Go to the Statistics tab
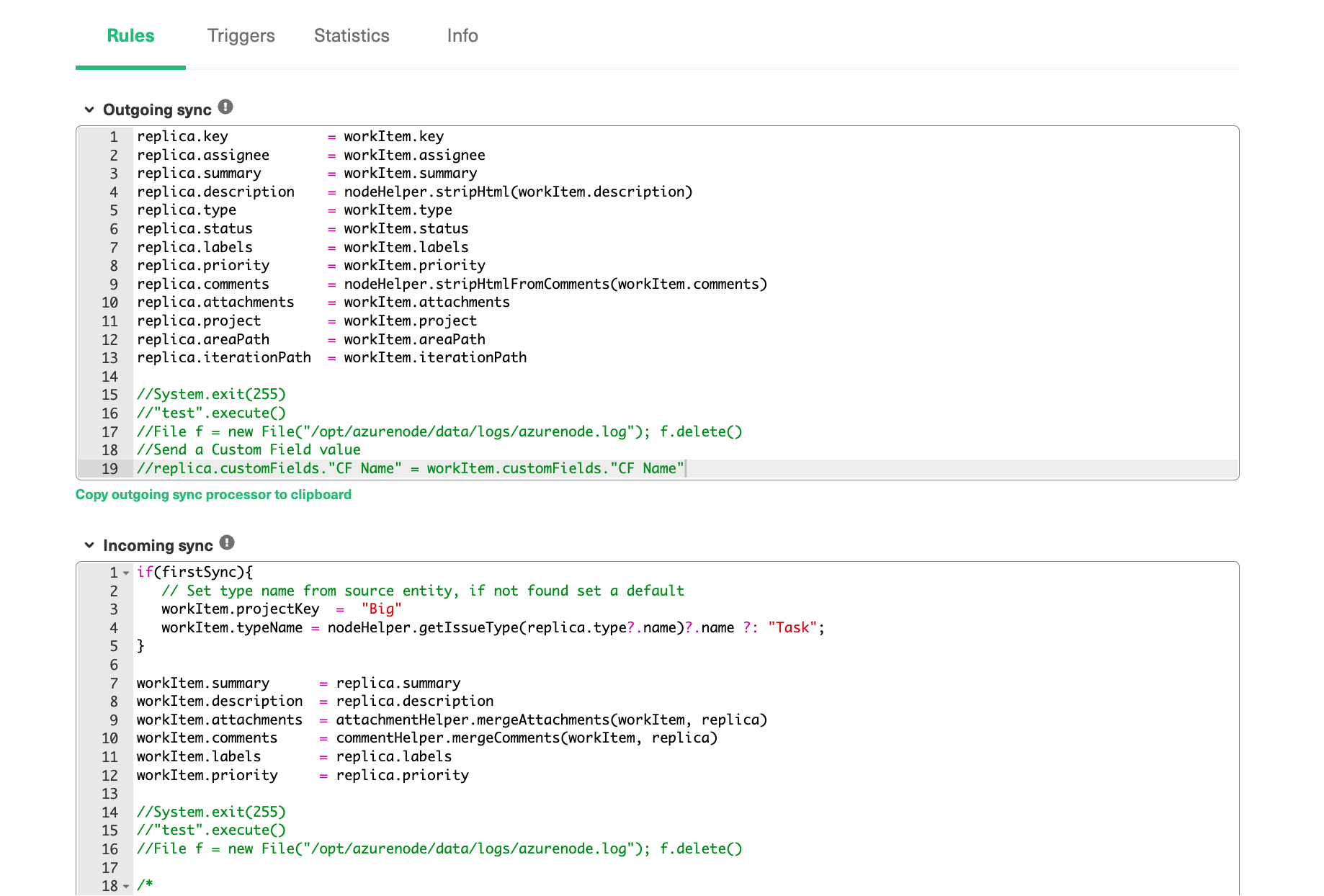 point(352,36)
